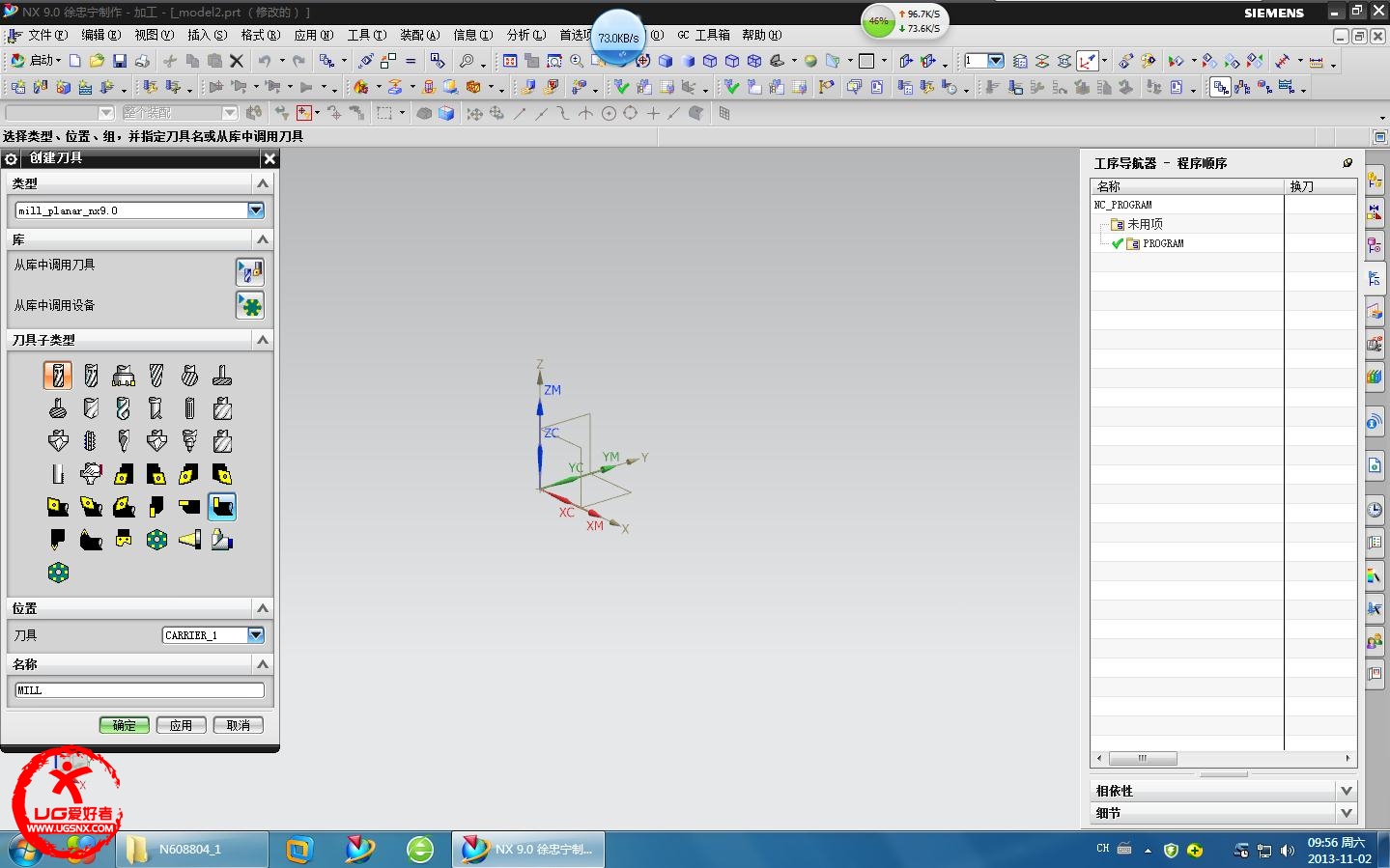The width and height of the screenshot is (1390, 868).
Task: Open the layer number 1 dropdown
Action: [x=996, y=61]
